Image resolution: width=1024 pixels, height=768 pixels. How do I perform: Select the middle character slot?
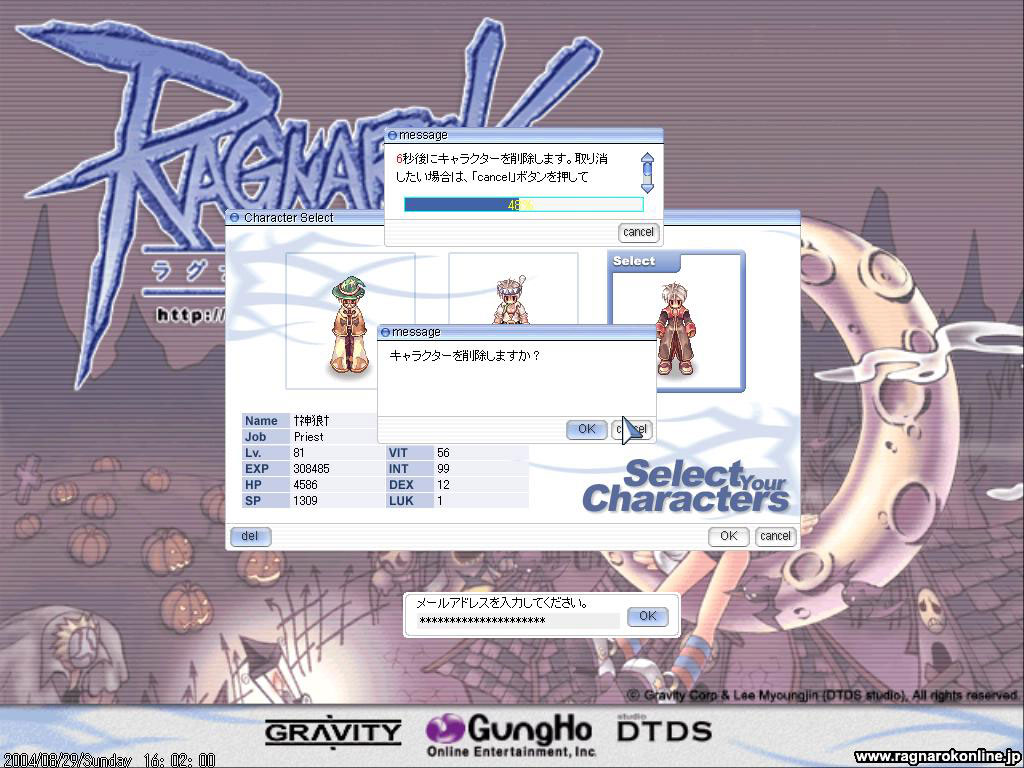click(x=513, y=289)
